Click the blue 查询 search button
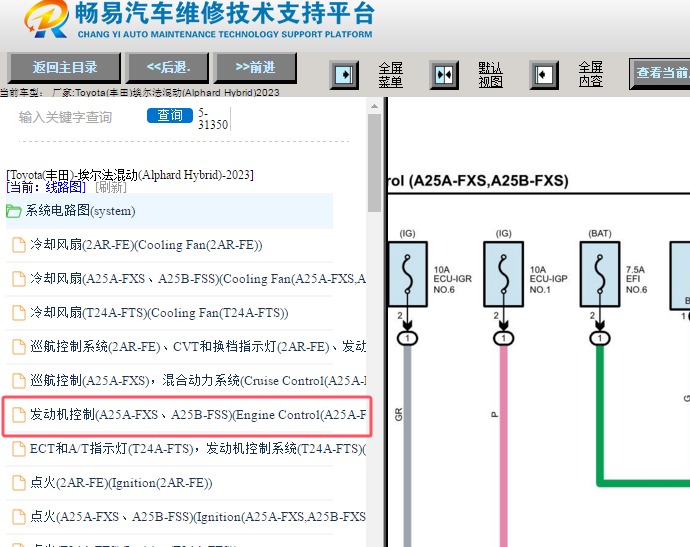Viewport: 690px width, 547px height. (170, 115)
